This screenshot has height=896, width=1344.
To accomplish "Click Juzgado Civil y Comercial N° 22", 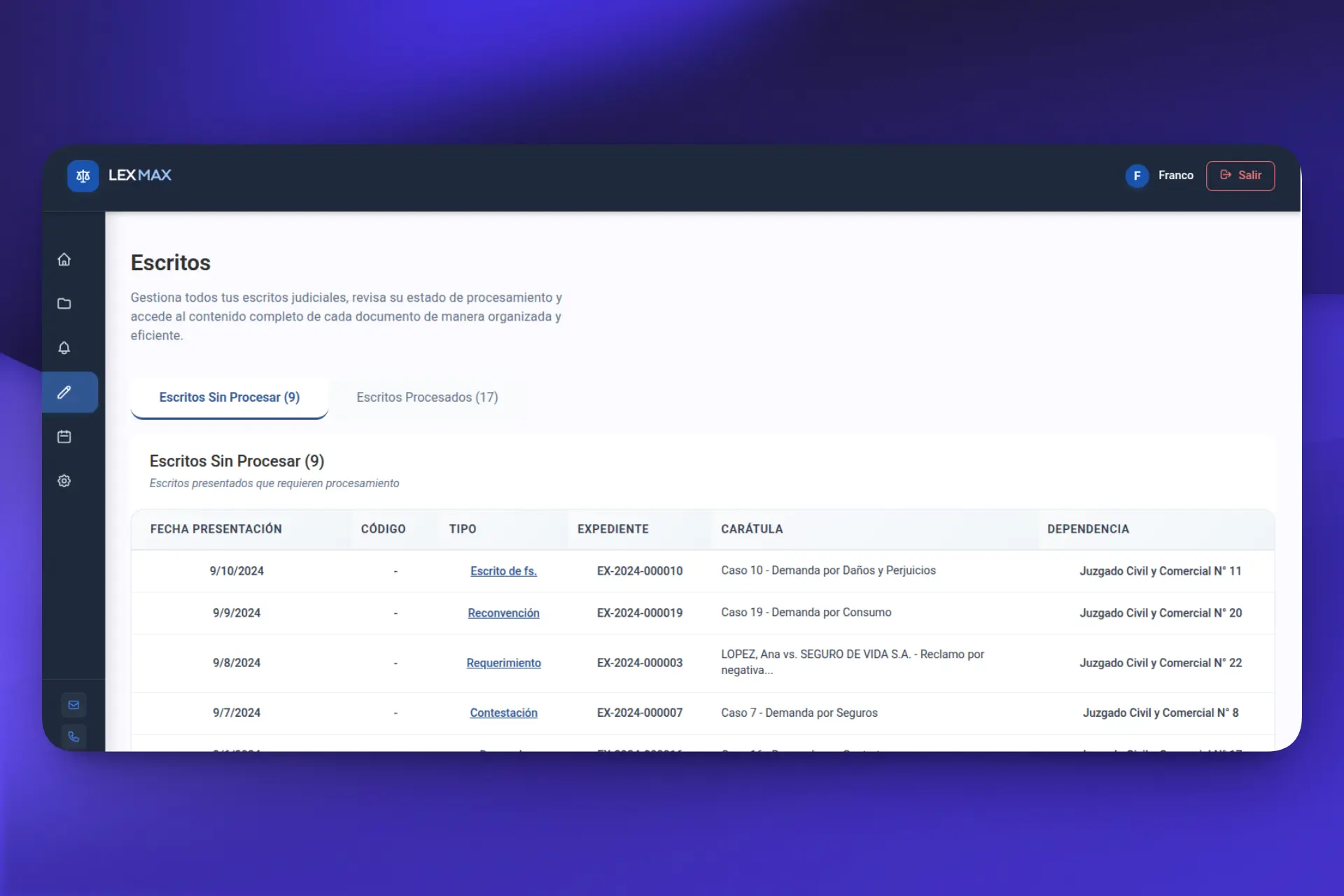I will click(x=1161, y=663).
